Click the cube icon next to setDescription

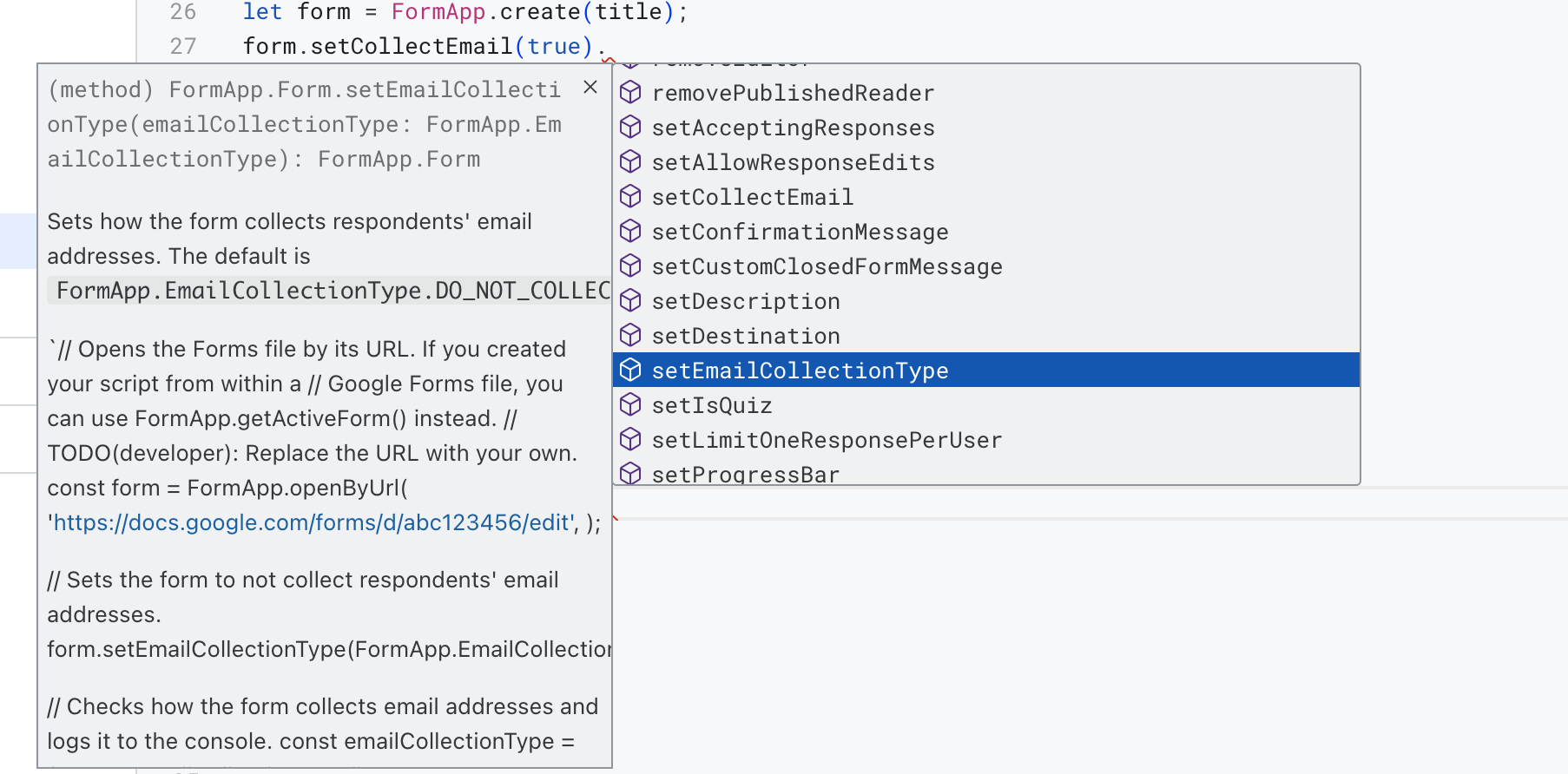[x=630, y=300]
